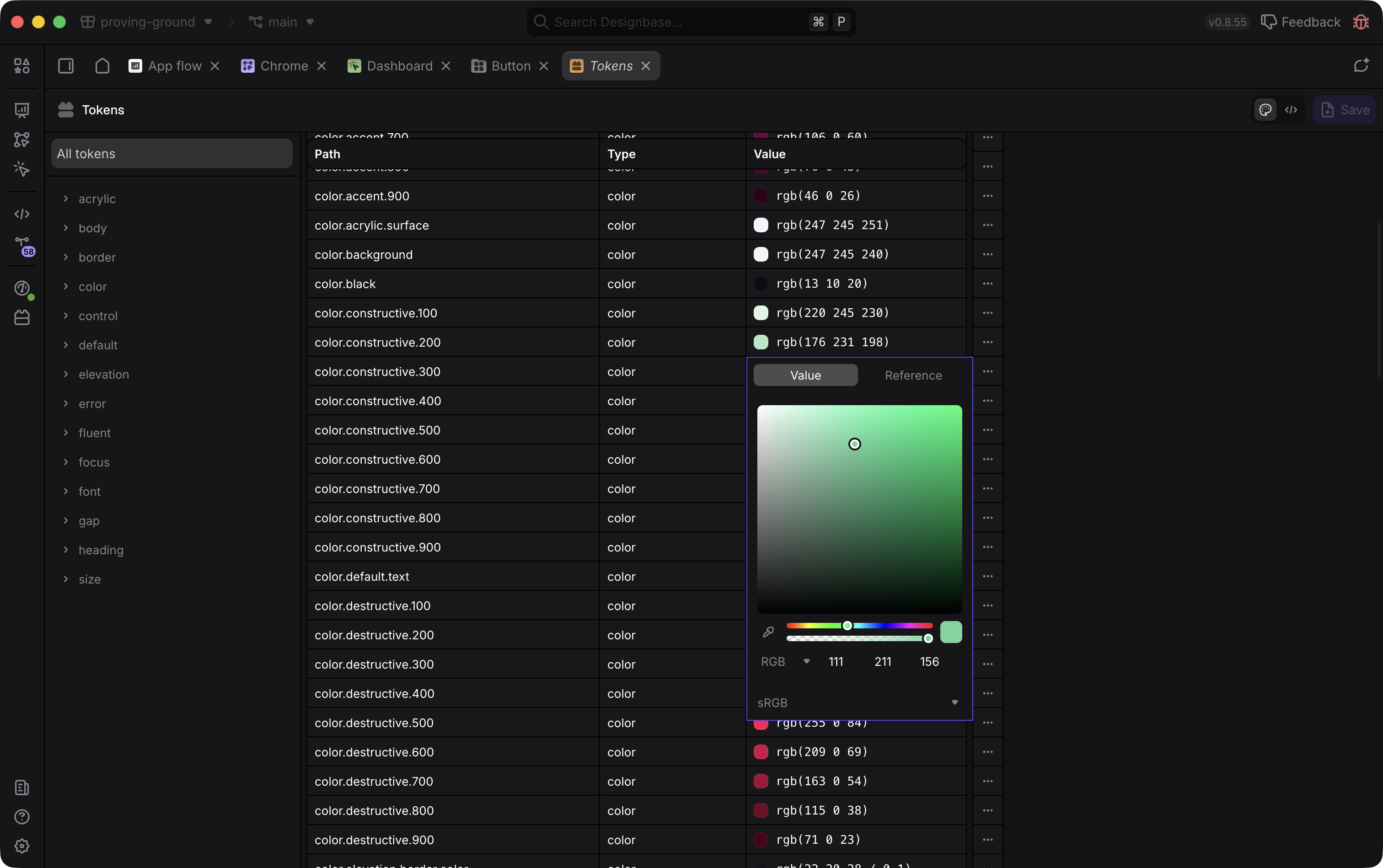Image resolution: width=1383 pixels, height=868 pixels.
Task: Open the sRGB color space dropdown
Action: pos(859,702)
